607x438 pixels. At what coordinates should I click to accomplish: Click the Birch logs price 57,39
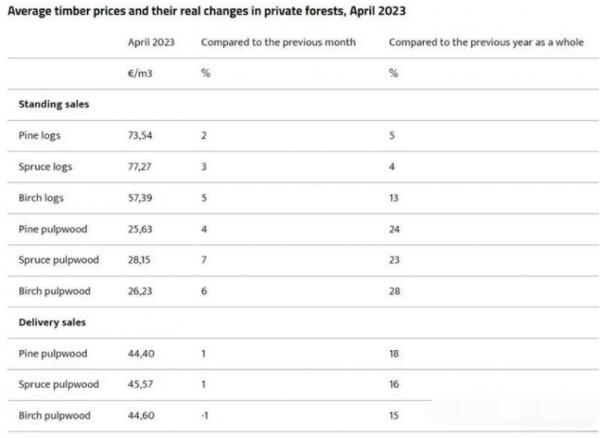(143, 198)
